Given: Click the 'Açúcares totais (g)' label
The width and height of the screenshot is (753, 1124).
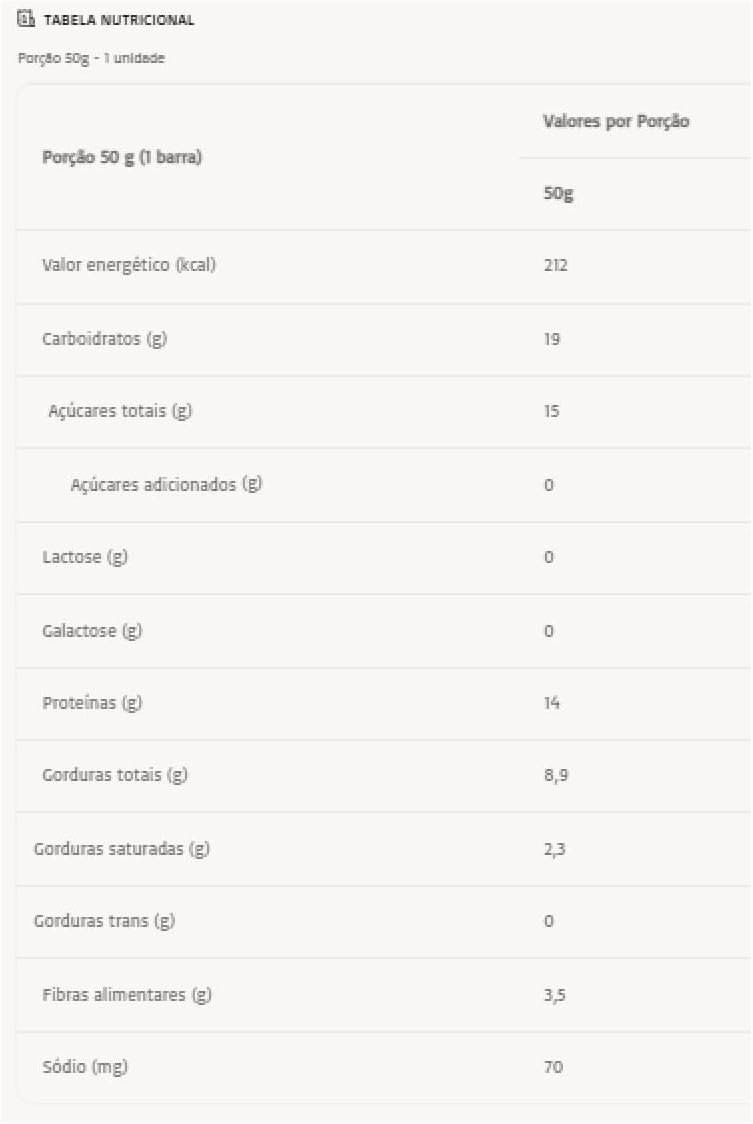Looking at the screenshot, I should [x=120, y=412].
